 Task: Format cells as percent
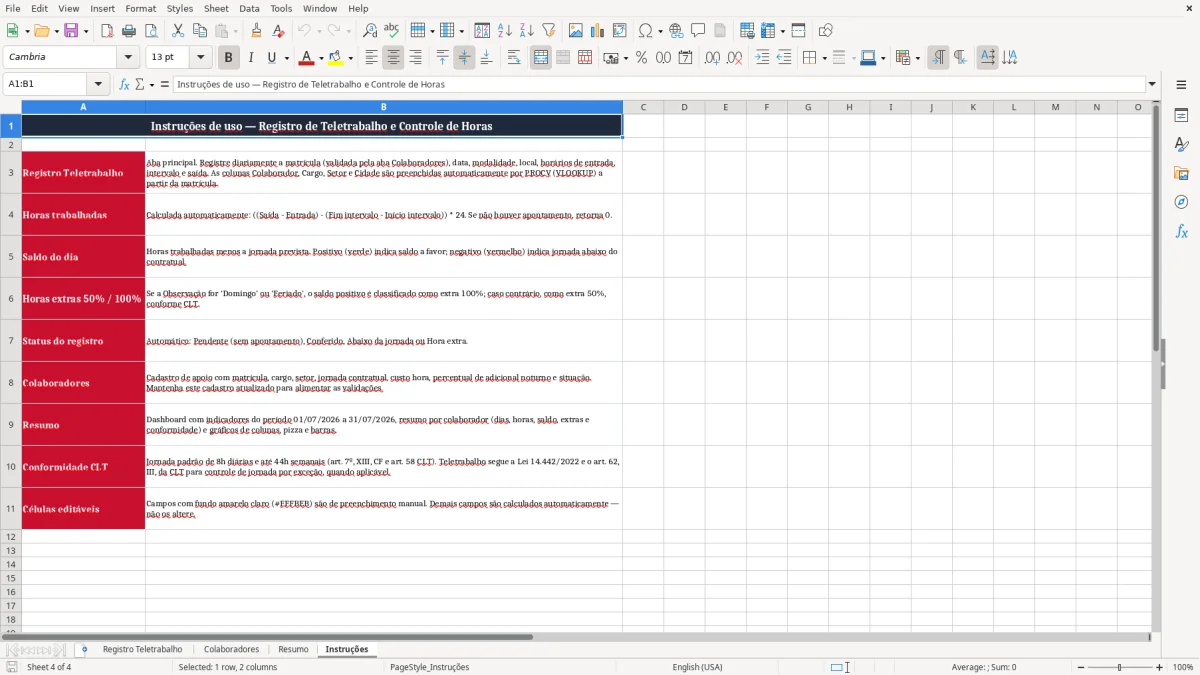pos(641,58)
